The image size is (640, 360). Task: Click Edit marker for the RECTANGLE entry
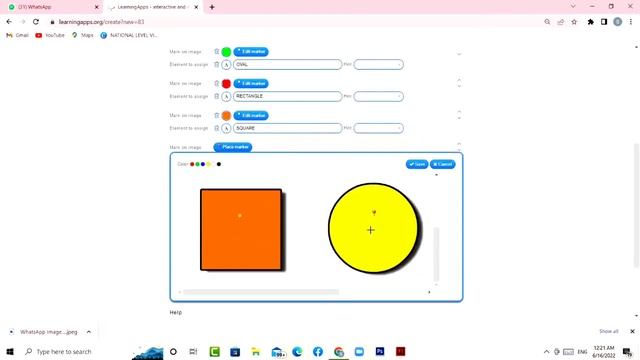click(251, 83)
